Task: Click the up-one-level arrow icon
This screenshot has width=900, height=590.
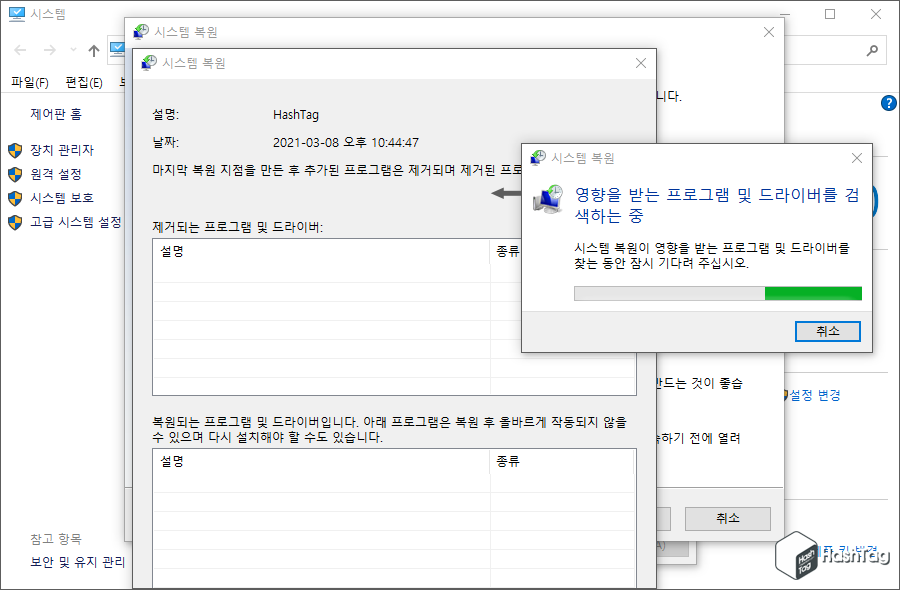Action: (x=92, y=50)
